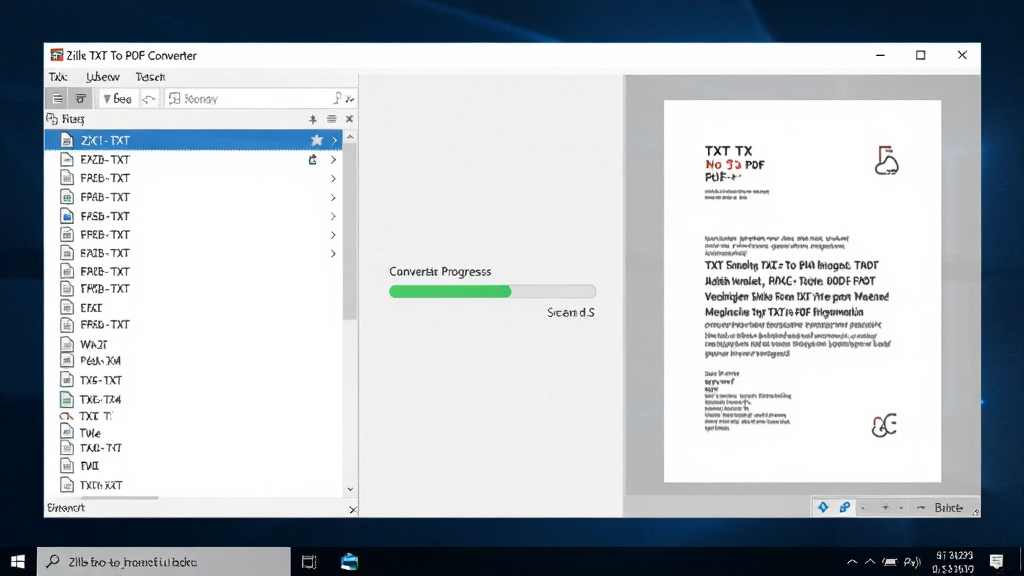The width and height of the screenshot is (1024, 576).
Task: Select the EXZB-TXT file in list
Action: point(193,159)
